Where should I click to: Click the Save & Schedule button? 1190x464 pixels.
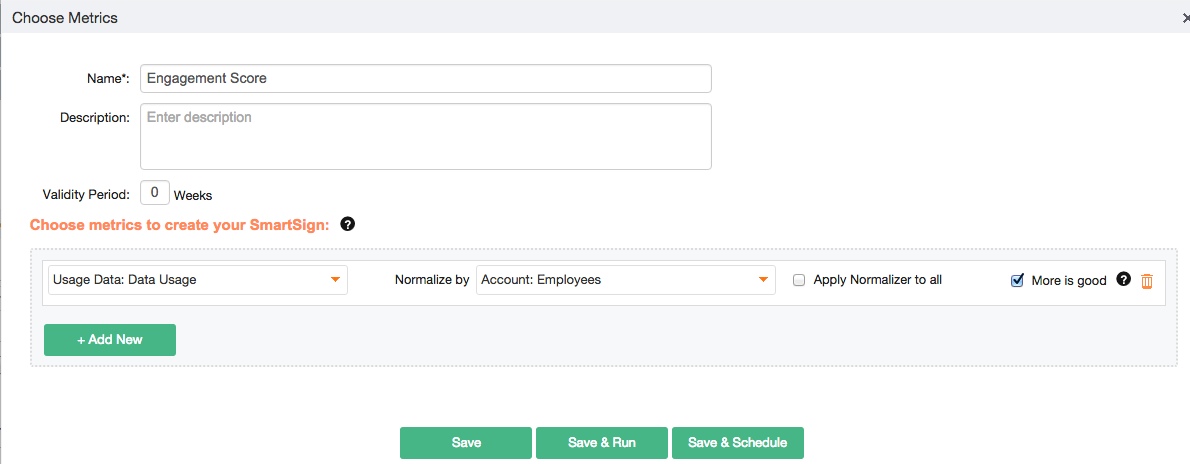(737, 443)
